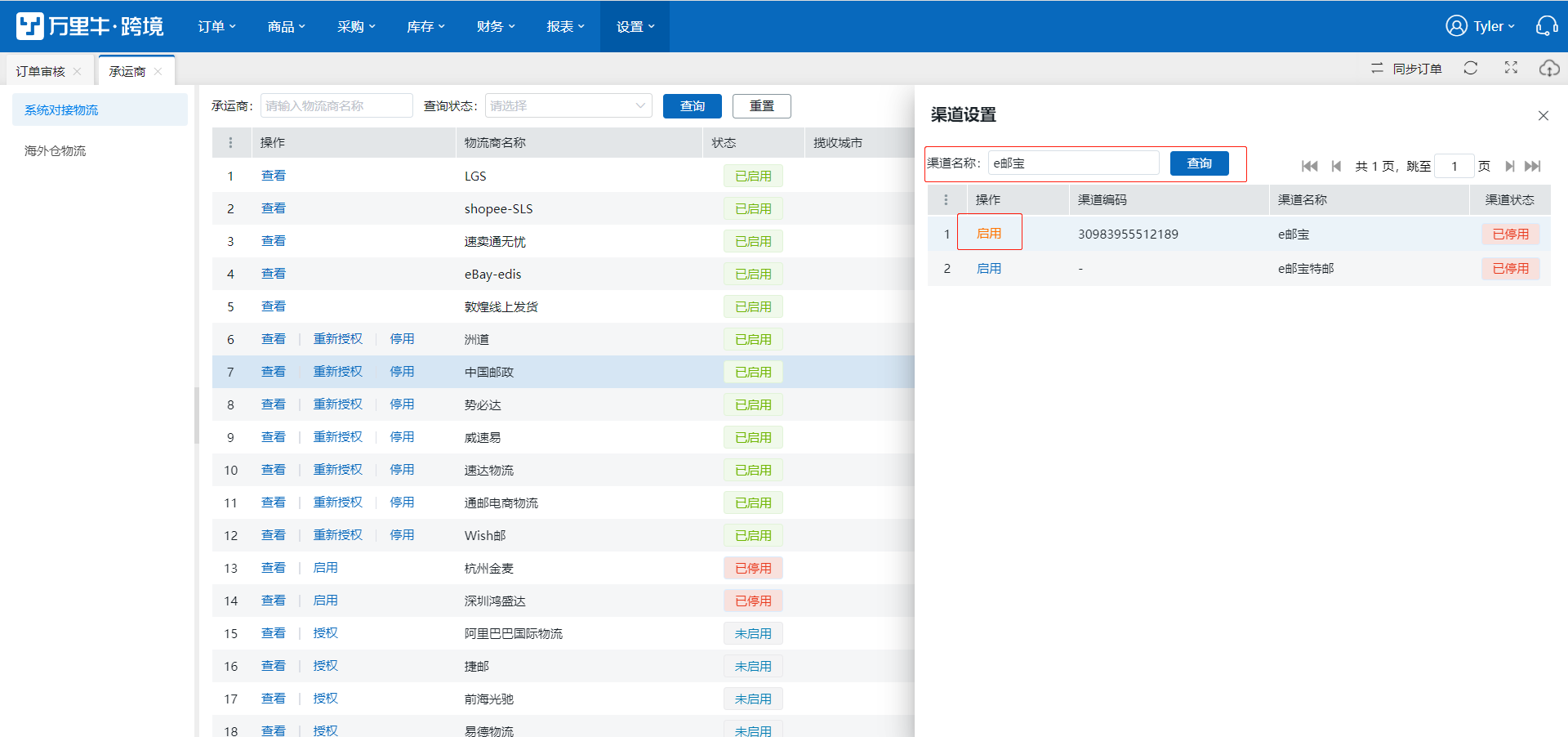Screen dimensions: 1568x737
Task: Click 查看 for shopee-SLS
Action: 274,208
